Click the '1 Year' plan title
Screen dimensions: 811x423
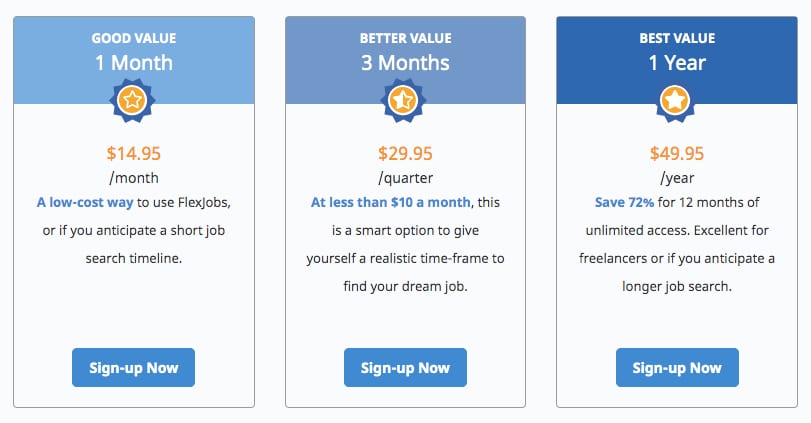(677, 63)
